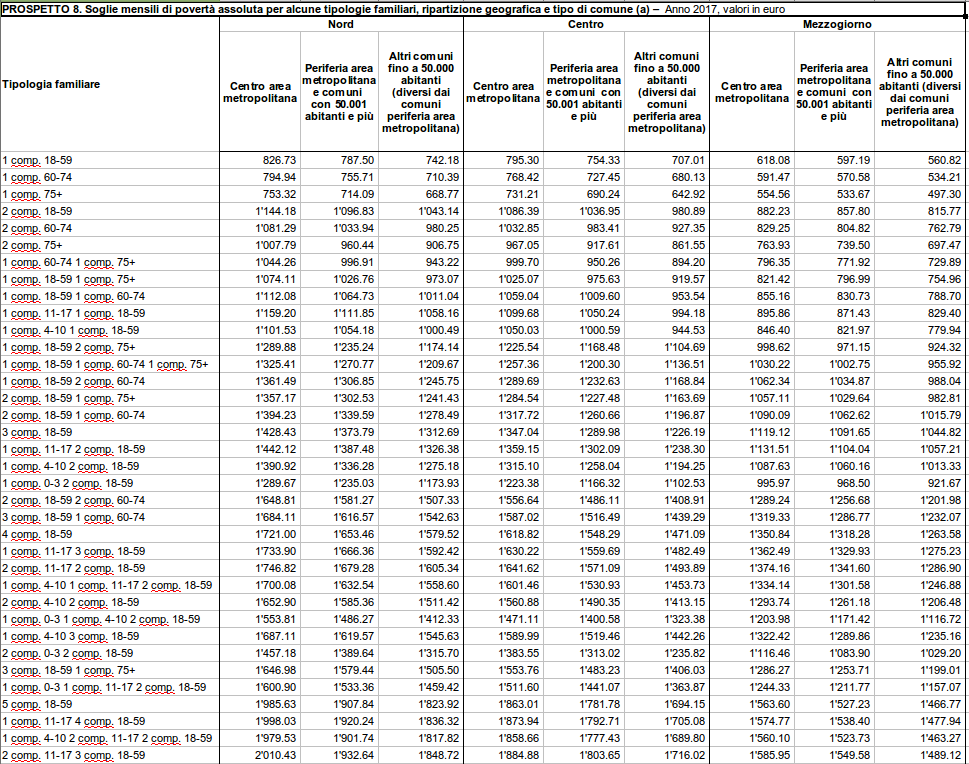The height and width of the screenshot is (764, 969).
Task: Click the value 707.01
Action: (x=688, y=160)
